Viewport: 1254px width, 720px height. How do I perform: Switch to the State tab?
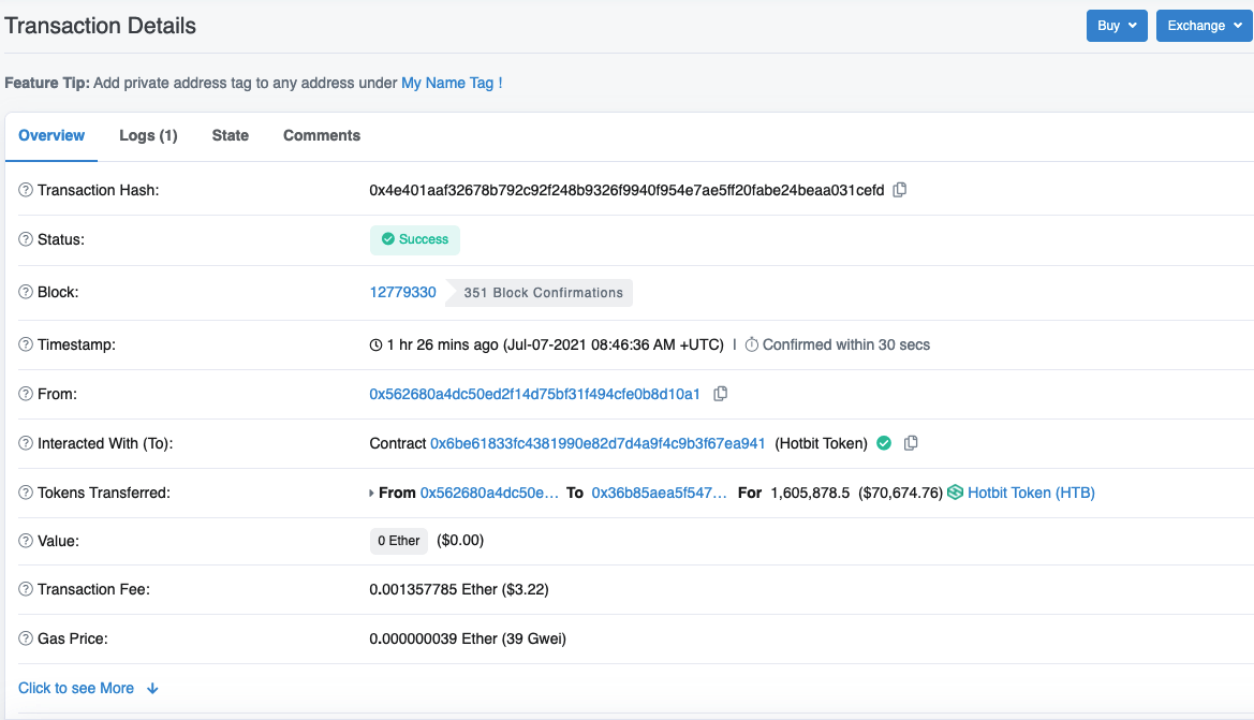230,135
